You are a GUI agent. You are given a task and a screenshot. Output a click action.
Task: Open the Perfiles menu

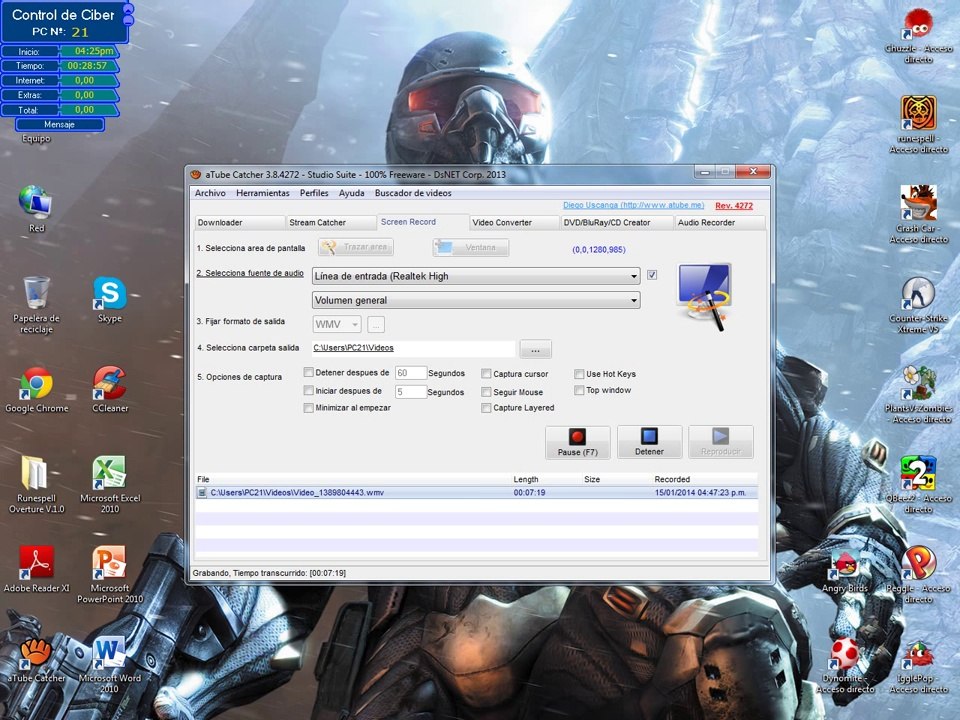click(x=314, y=193)
